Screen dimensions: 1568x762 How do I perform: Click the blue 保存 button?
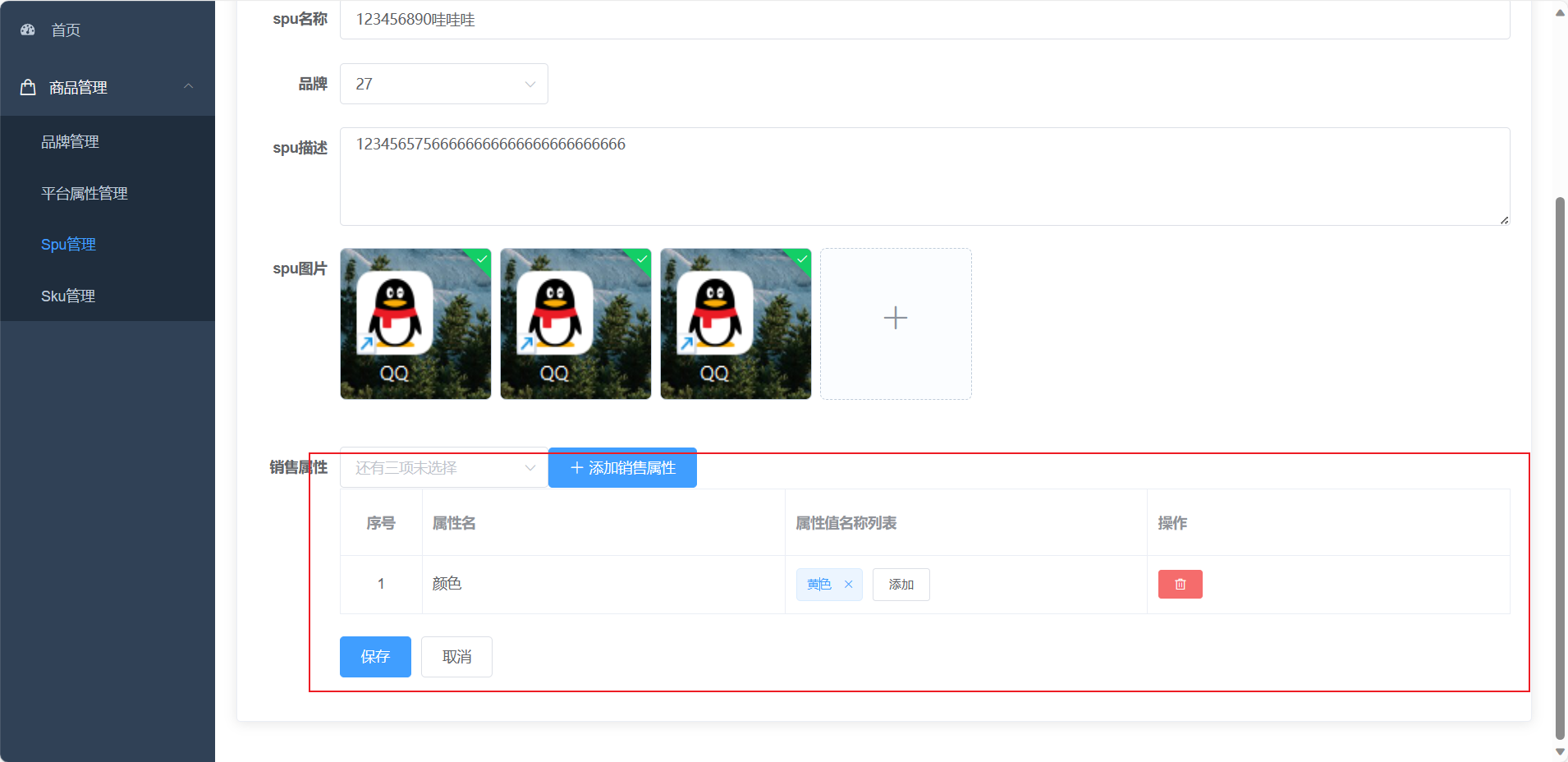point(375,656)
